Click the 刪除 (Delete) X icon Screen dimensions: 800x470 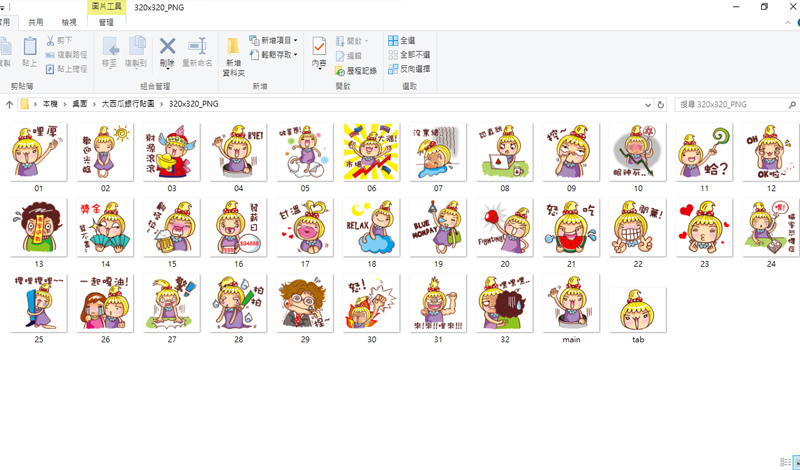(x=167, y=46)
